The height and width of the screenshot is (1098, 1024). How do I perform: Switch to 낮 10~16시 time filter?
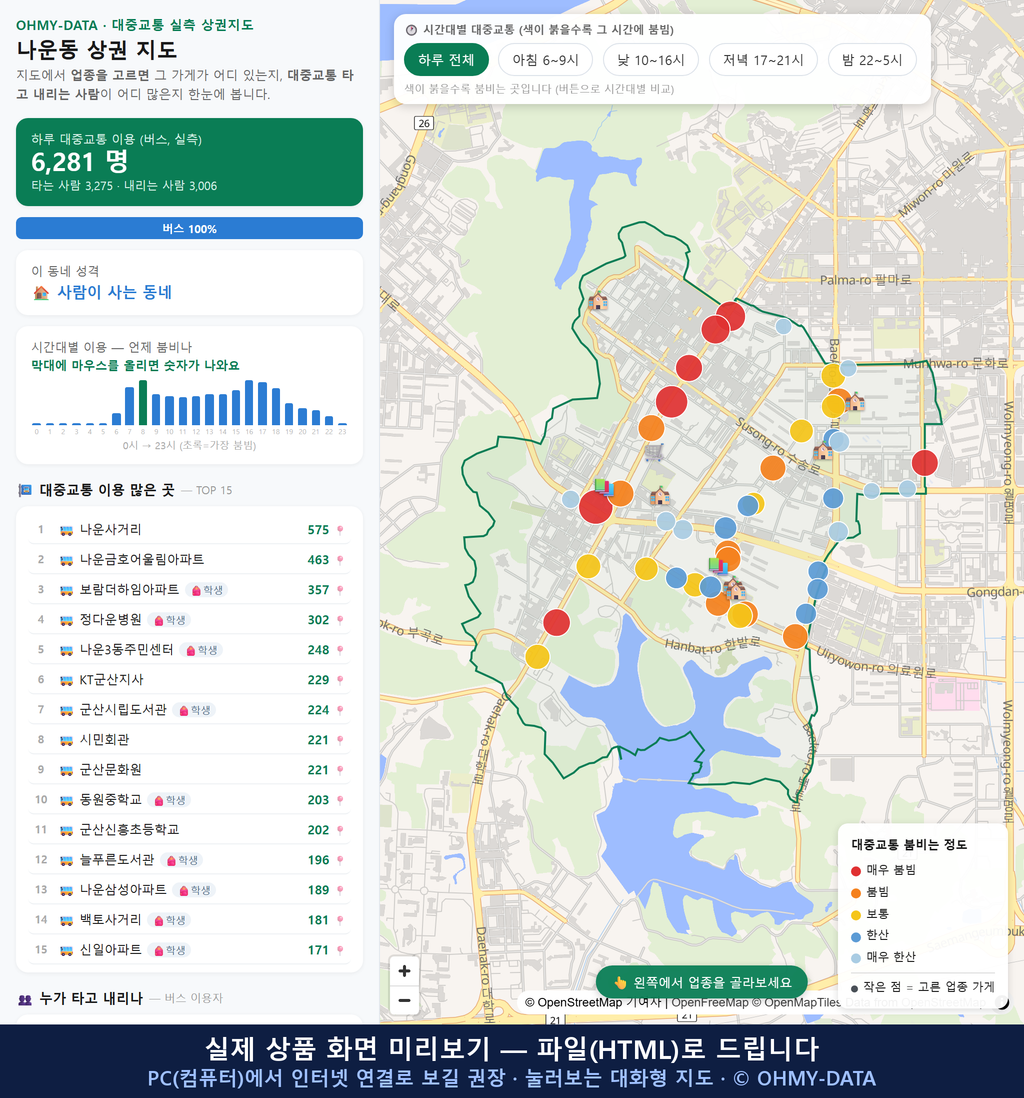tap(650, 60)
